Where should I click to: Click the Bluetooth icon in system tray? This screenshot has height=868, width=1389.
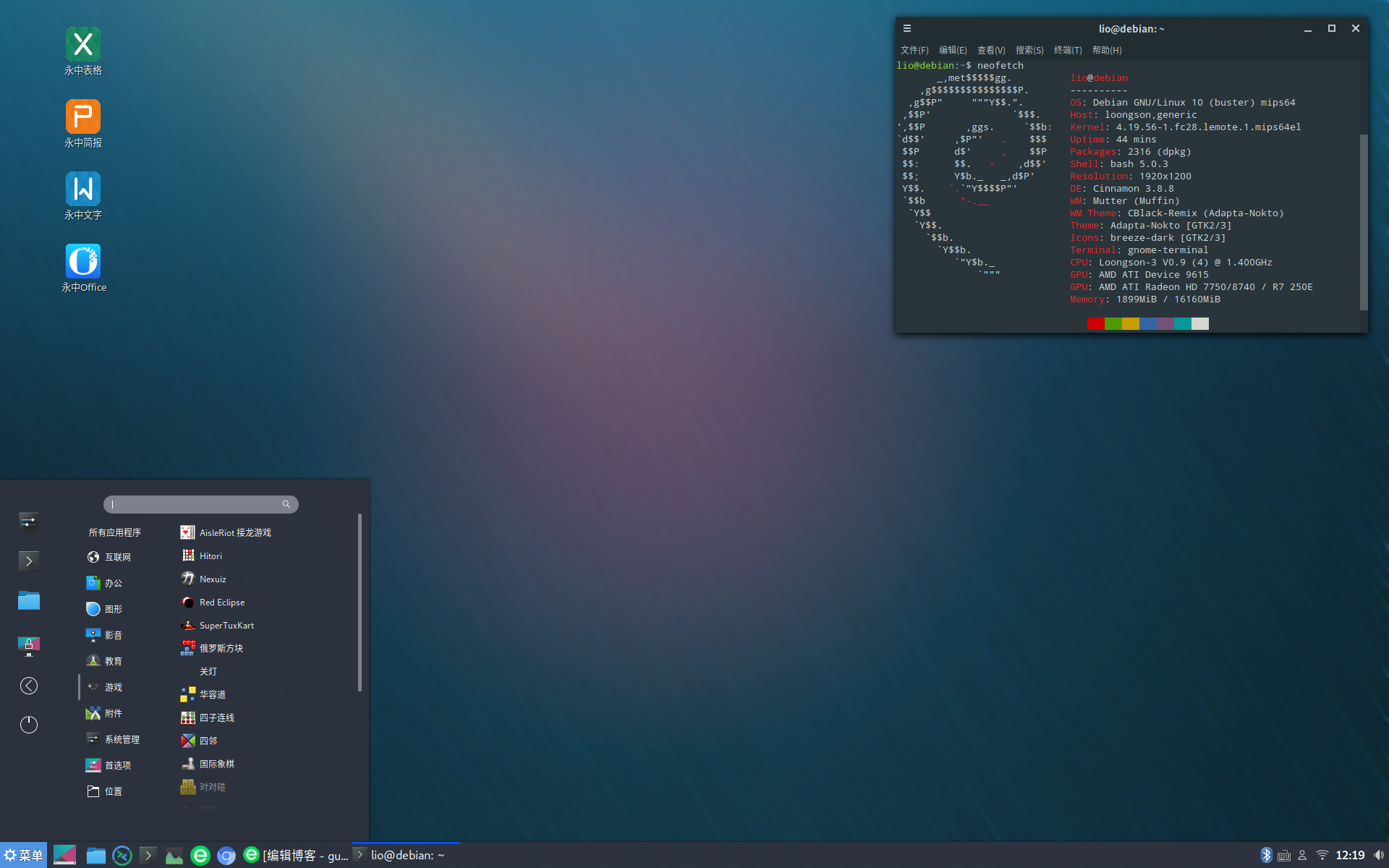1266,855
